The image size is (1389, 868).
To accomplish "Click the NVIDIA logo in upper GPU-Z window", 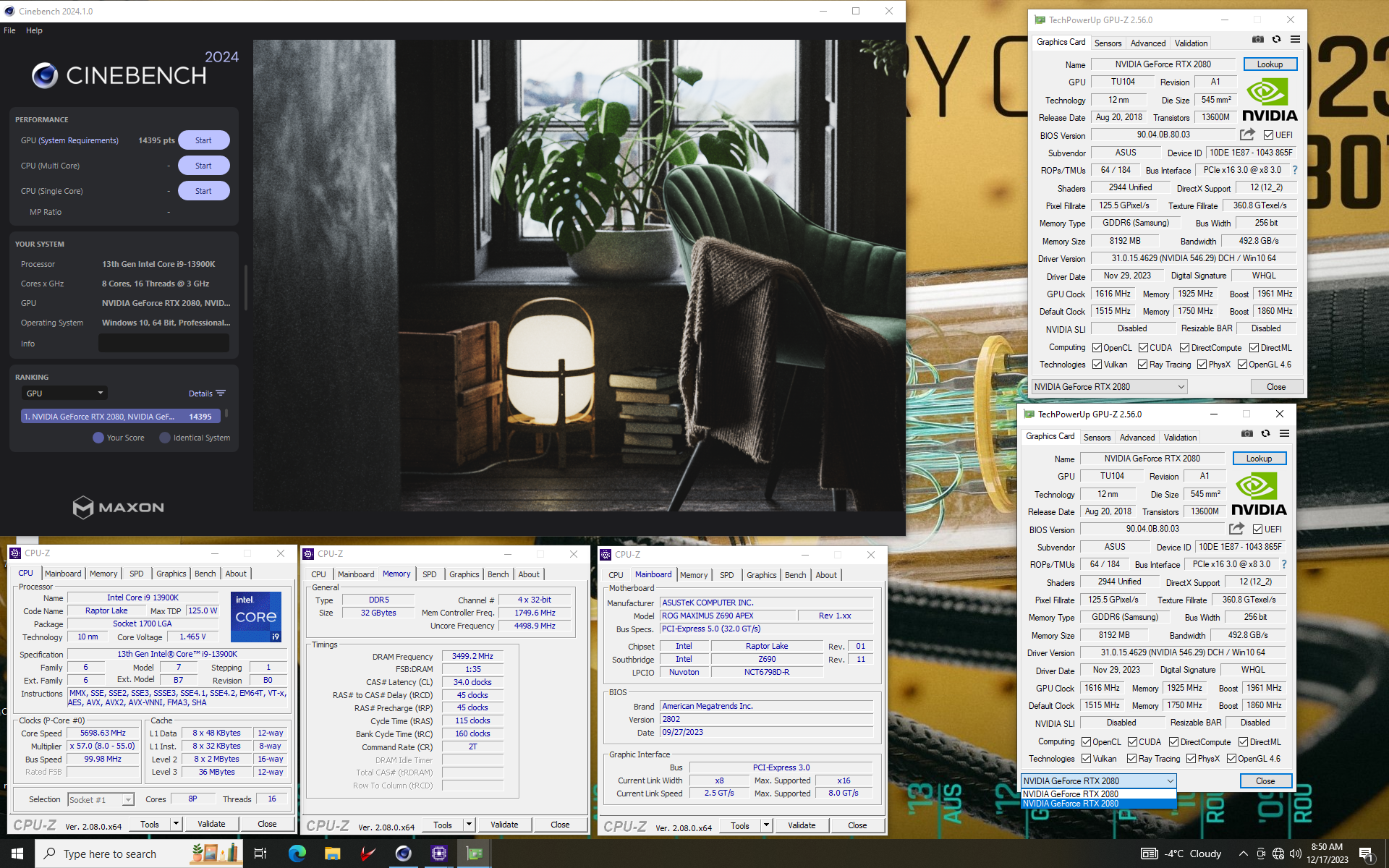I will pos(1270,101).
